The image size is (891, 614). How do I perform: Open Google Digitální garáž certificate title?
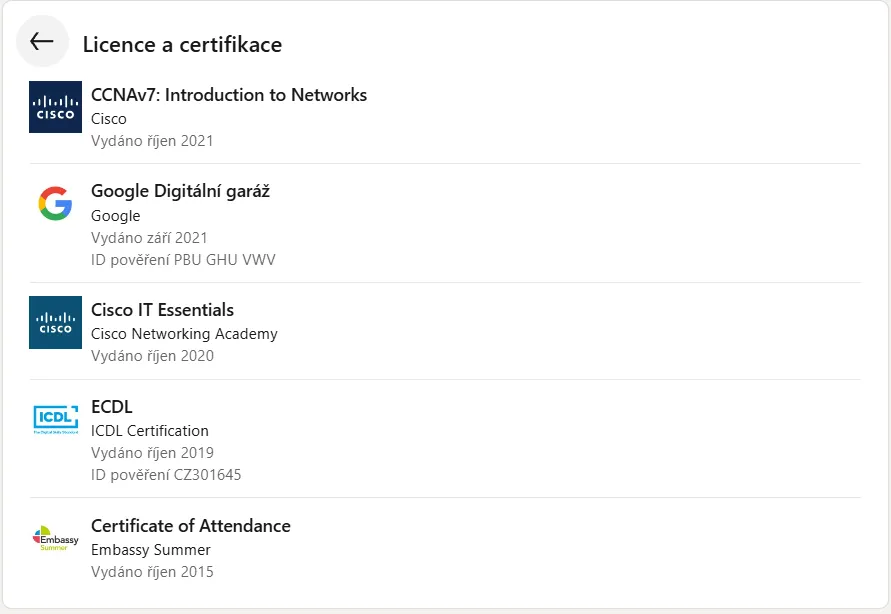tap(180, 191)
